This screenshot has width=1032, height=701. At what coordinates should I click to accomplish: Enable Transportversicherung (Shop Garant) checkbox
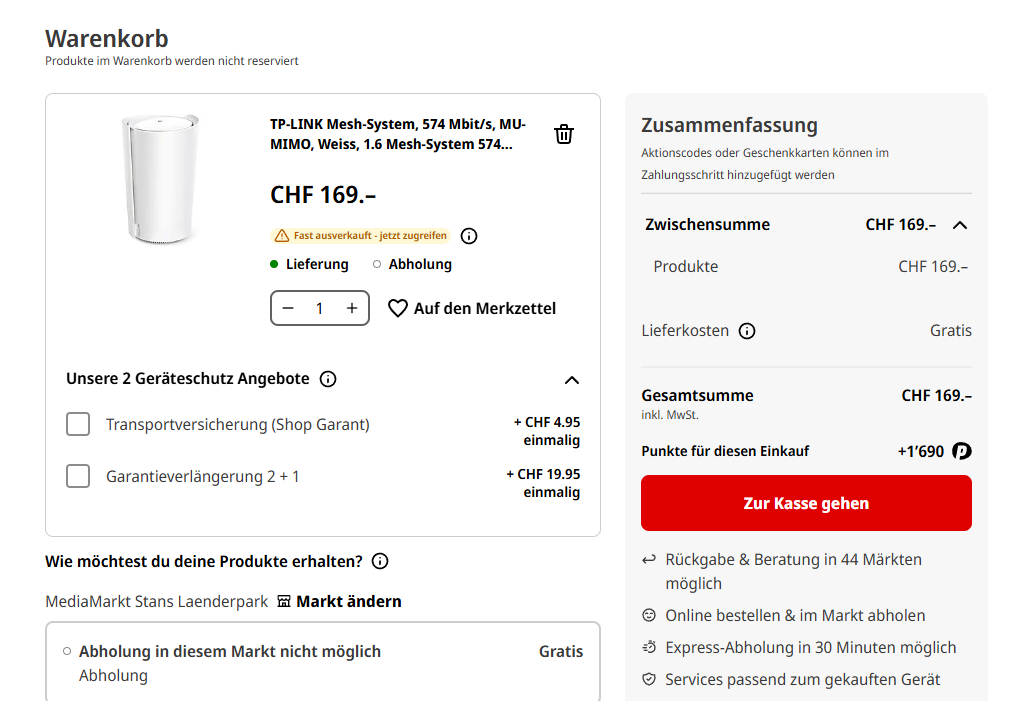click(78, 425)
